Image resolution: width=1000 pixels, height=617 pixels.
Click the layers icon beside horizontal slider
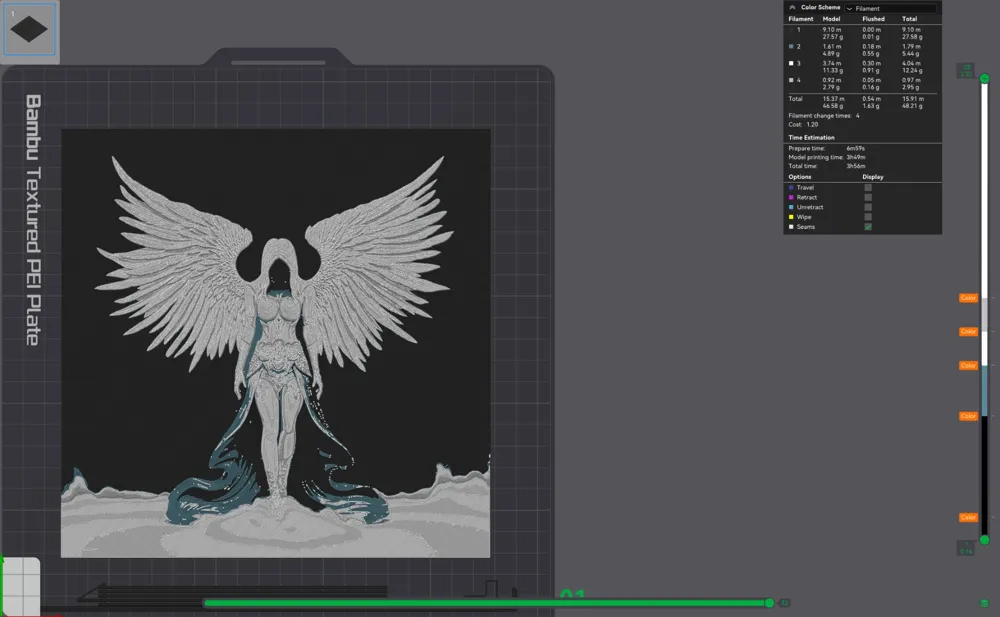[985, 603]
